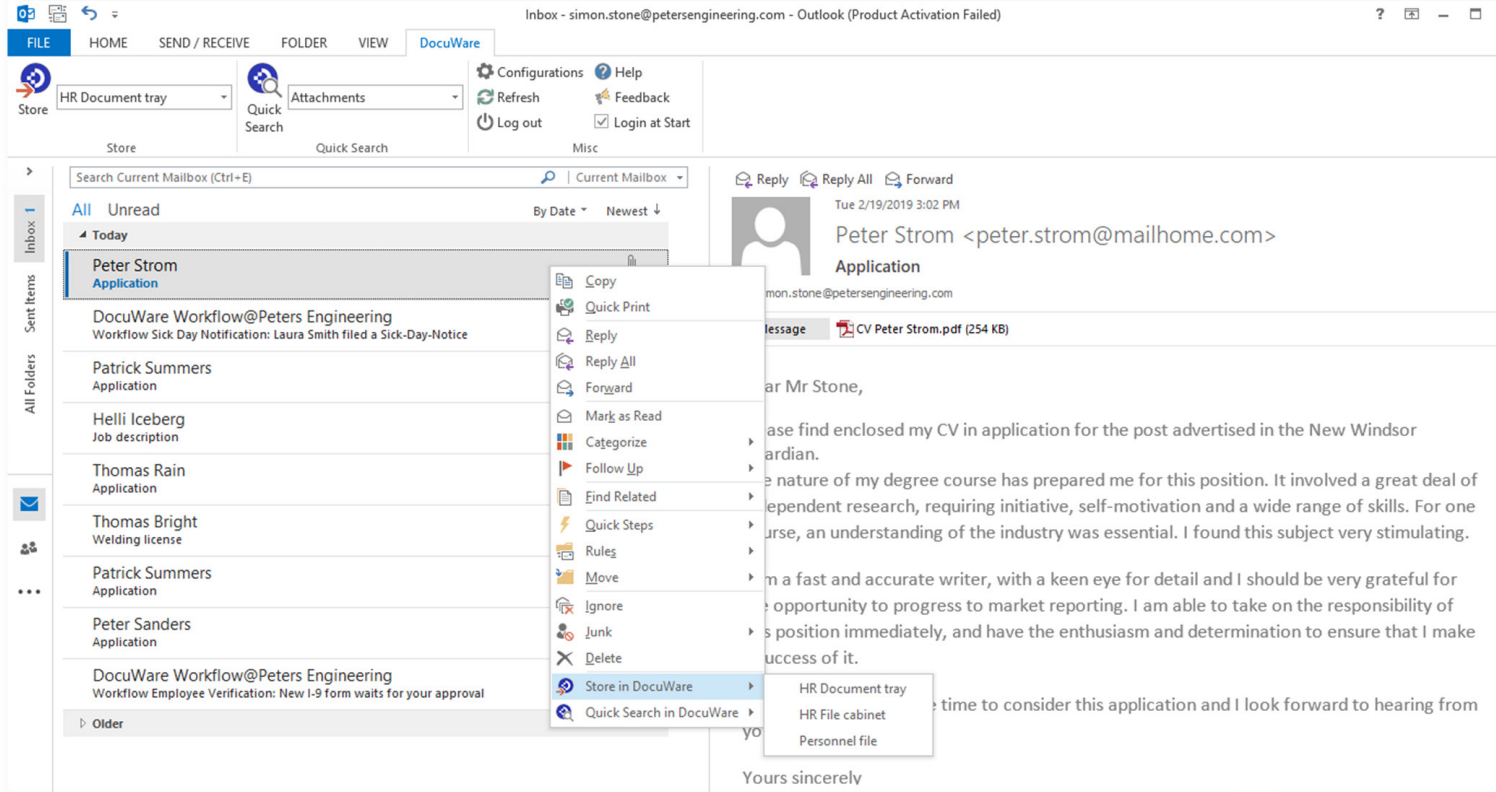This screenshot has width=1496, height=792.
Task: Select Store in DocuWare menu entry
Action: coord(657,686)
